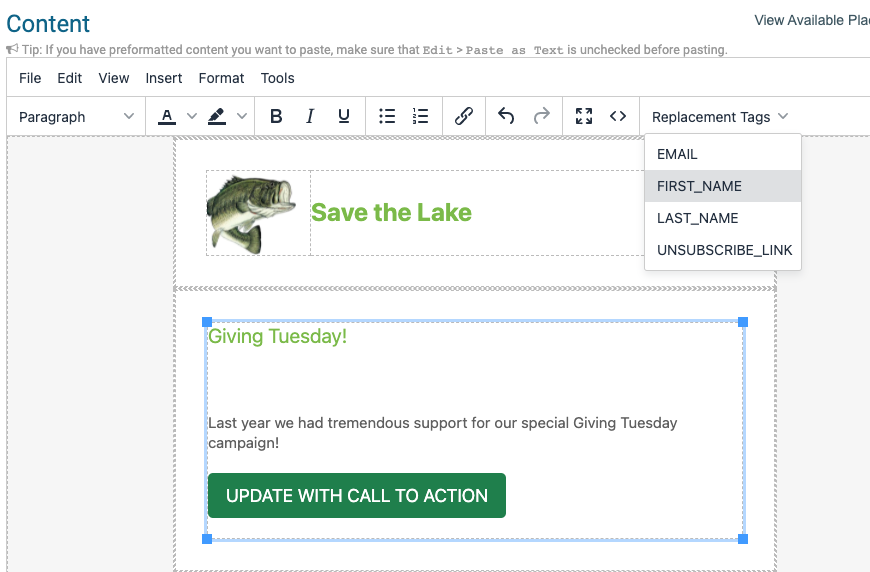Toggle underline formatting
Screen dimensions: 870x572
343,117
